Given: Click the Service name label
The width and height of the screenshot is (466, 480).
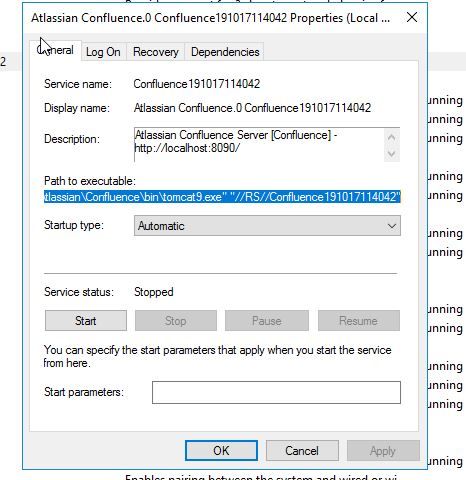Looking at the screenshot, I should [x=78, y=84].
